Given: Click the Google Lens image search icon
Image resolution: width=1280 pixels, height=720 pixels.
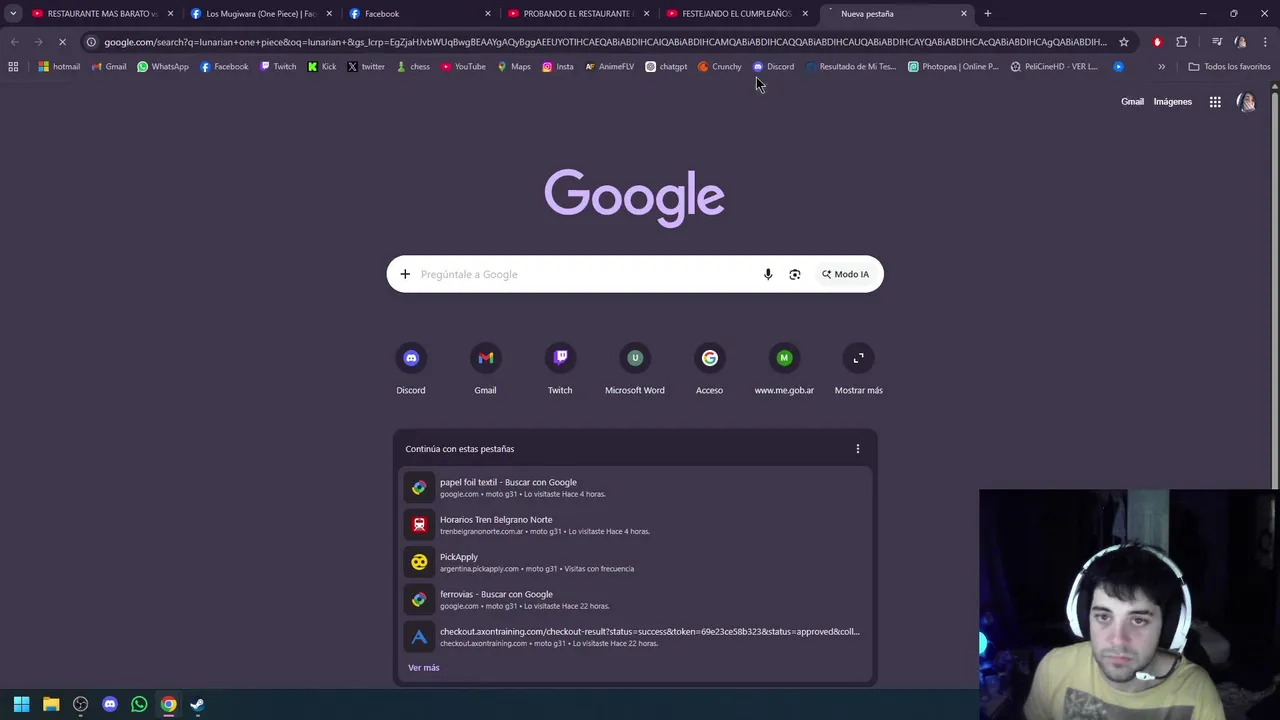Looking at the screenshot, I should coord(795,274).
